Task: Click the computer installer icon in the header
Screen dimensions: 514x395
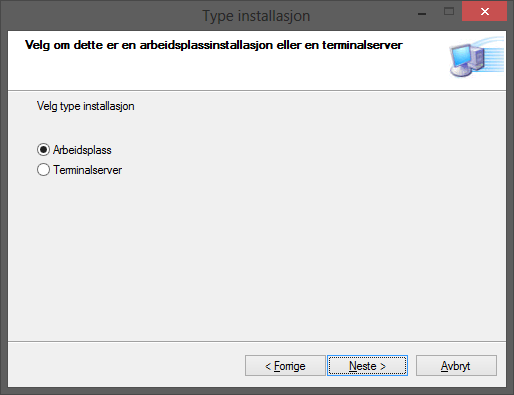Action: click(477, 57)
